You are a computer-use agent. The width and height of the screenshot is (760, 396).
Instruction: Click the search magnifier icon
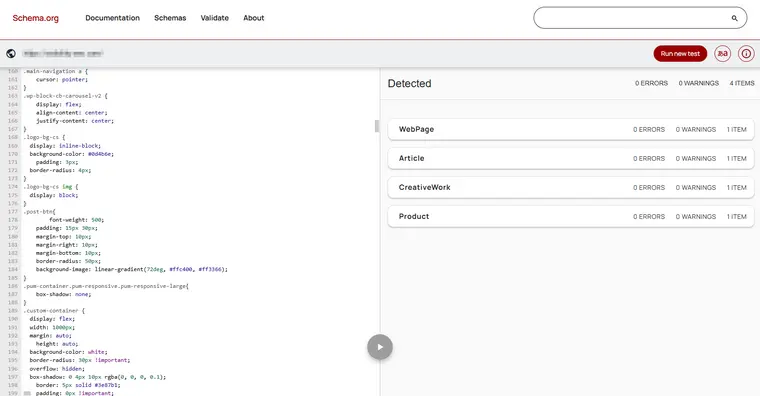tap(734, 18)
